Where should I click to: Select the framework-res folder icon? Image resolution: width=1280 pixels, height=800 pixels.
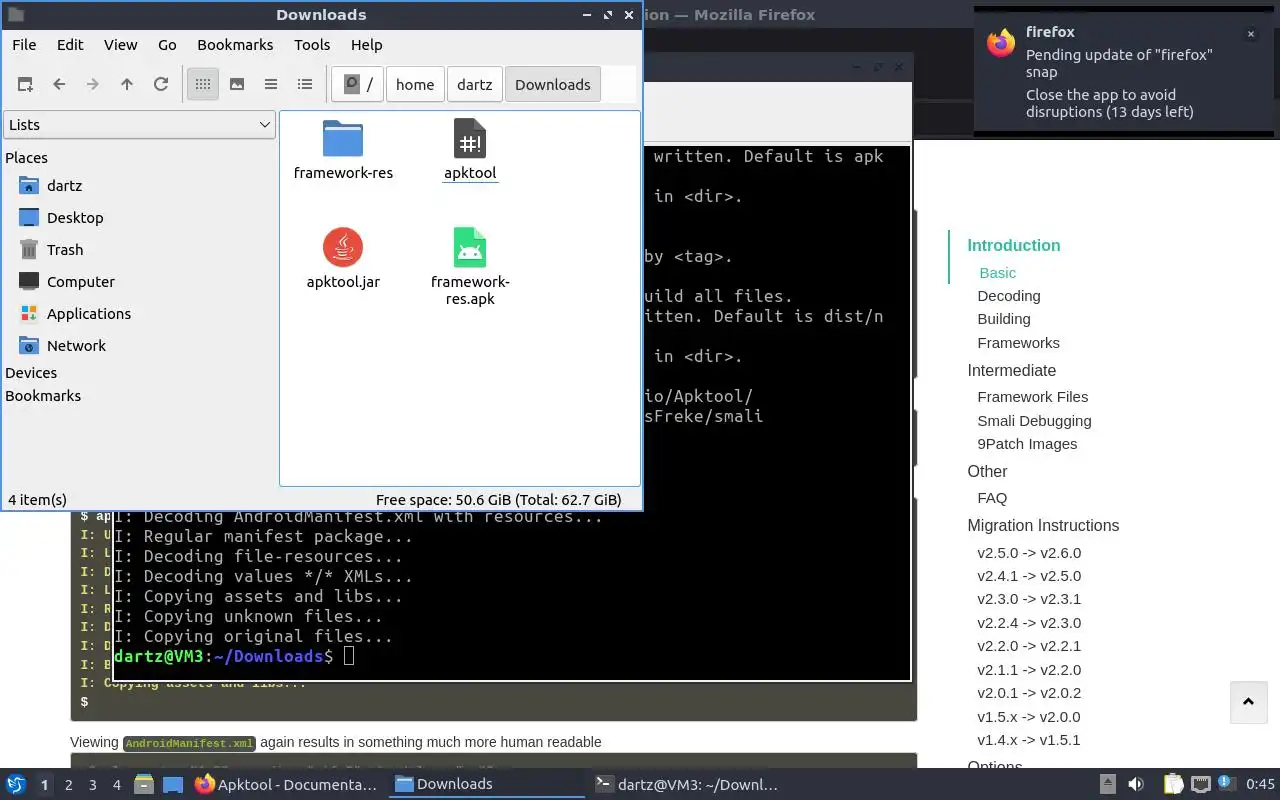click(x=343, y=139)
